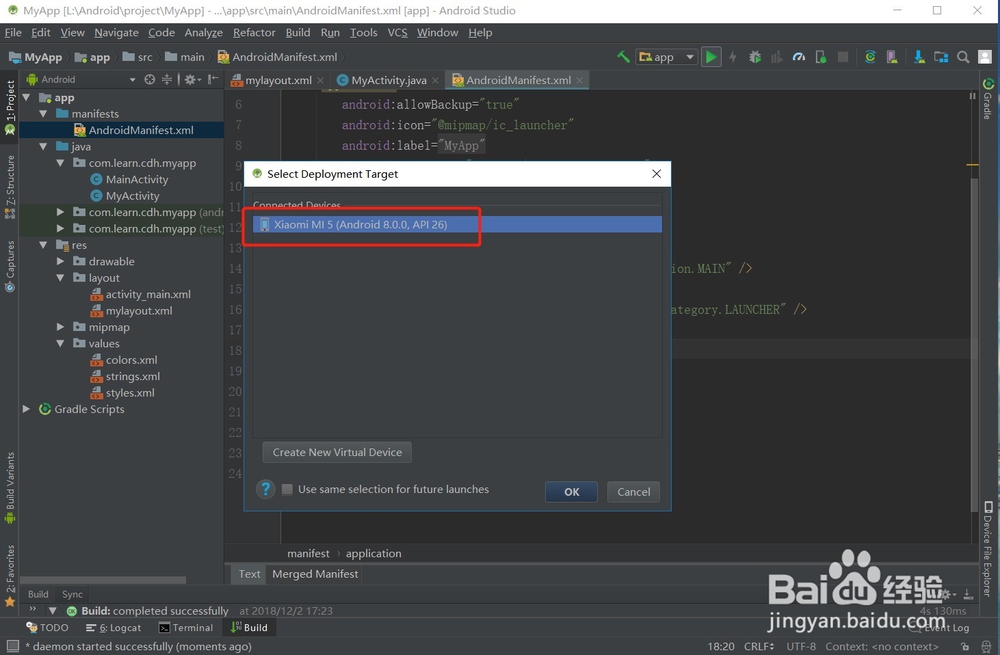Click the read-only lock icon in the status bar
Image resolution: width=1000 pixels, height=655 pixels.
(x=965, y=646)
